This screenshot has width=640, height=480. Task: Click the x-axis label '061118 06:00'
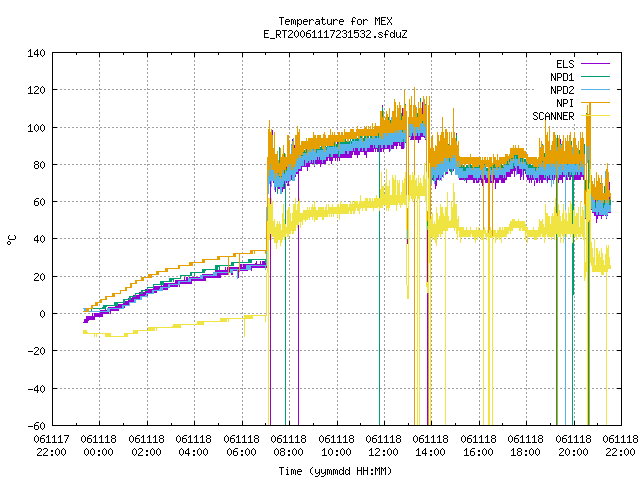coord(241,446)
